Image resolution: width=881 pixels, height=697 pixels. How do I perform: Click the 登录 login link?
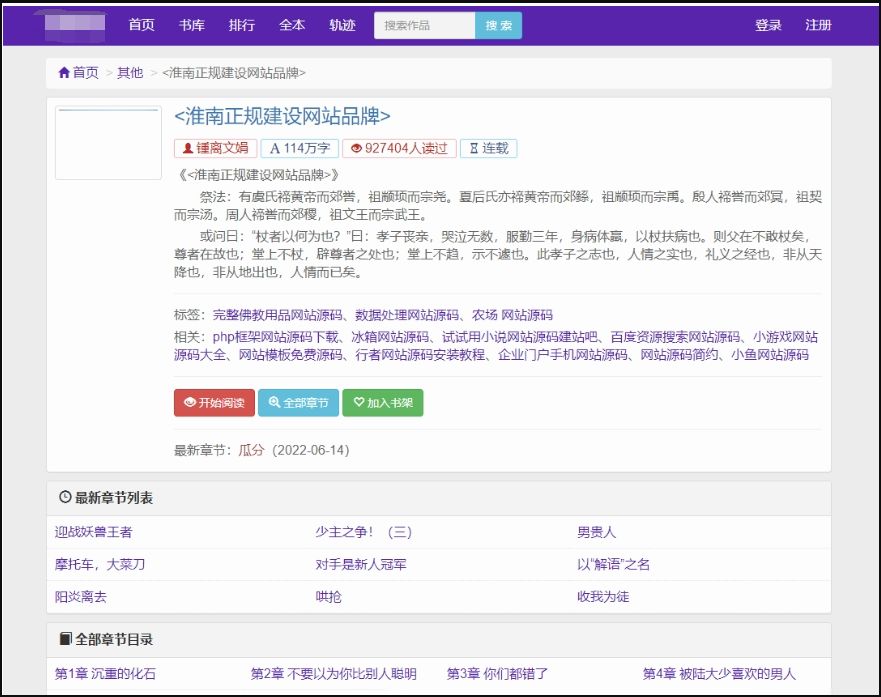coord(768,25)
